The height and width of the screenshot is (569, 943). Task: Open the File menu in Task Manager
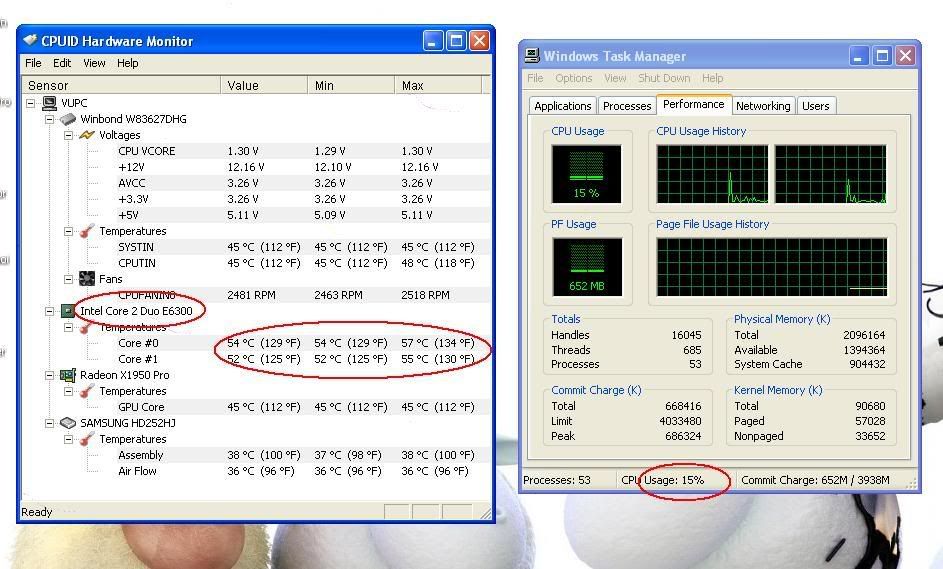pos(535,78)
